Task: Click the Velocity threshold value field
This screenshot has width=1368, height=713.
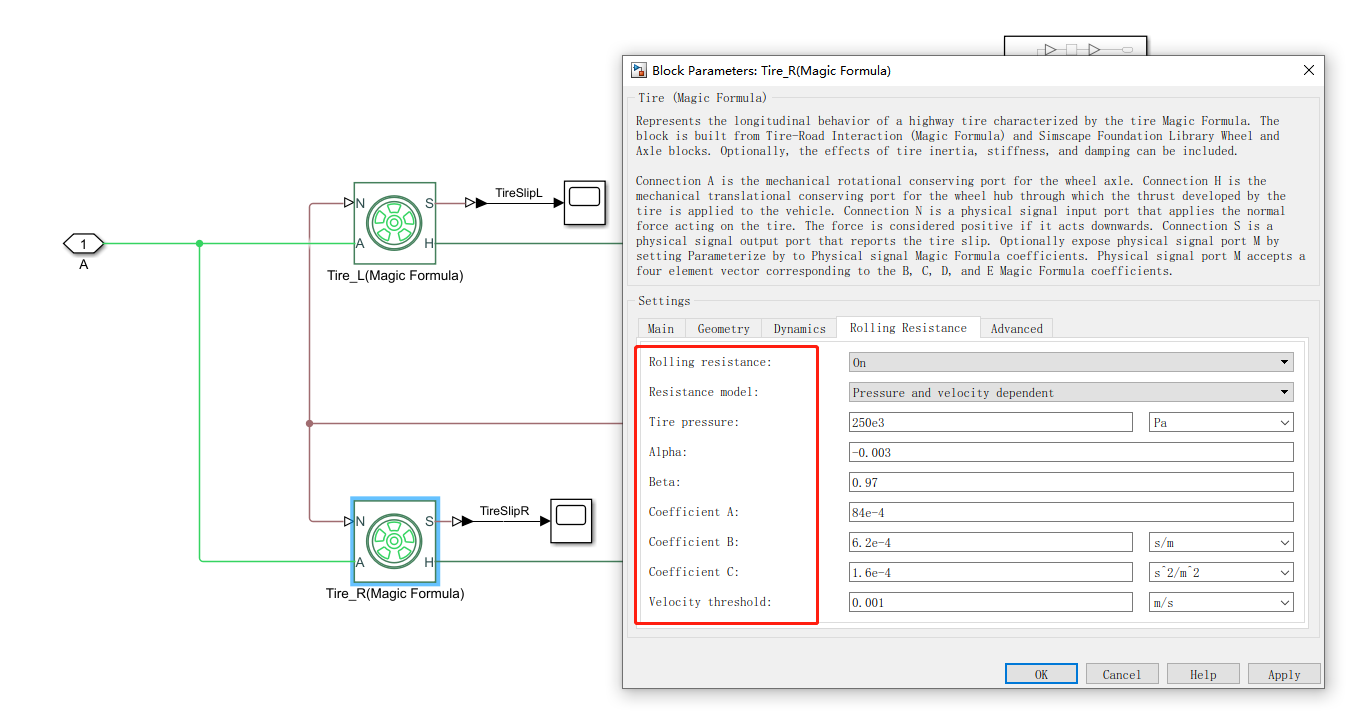Action: tap(990, 602)
